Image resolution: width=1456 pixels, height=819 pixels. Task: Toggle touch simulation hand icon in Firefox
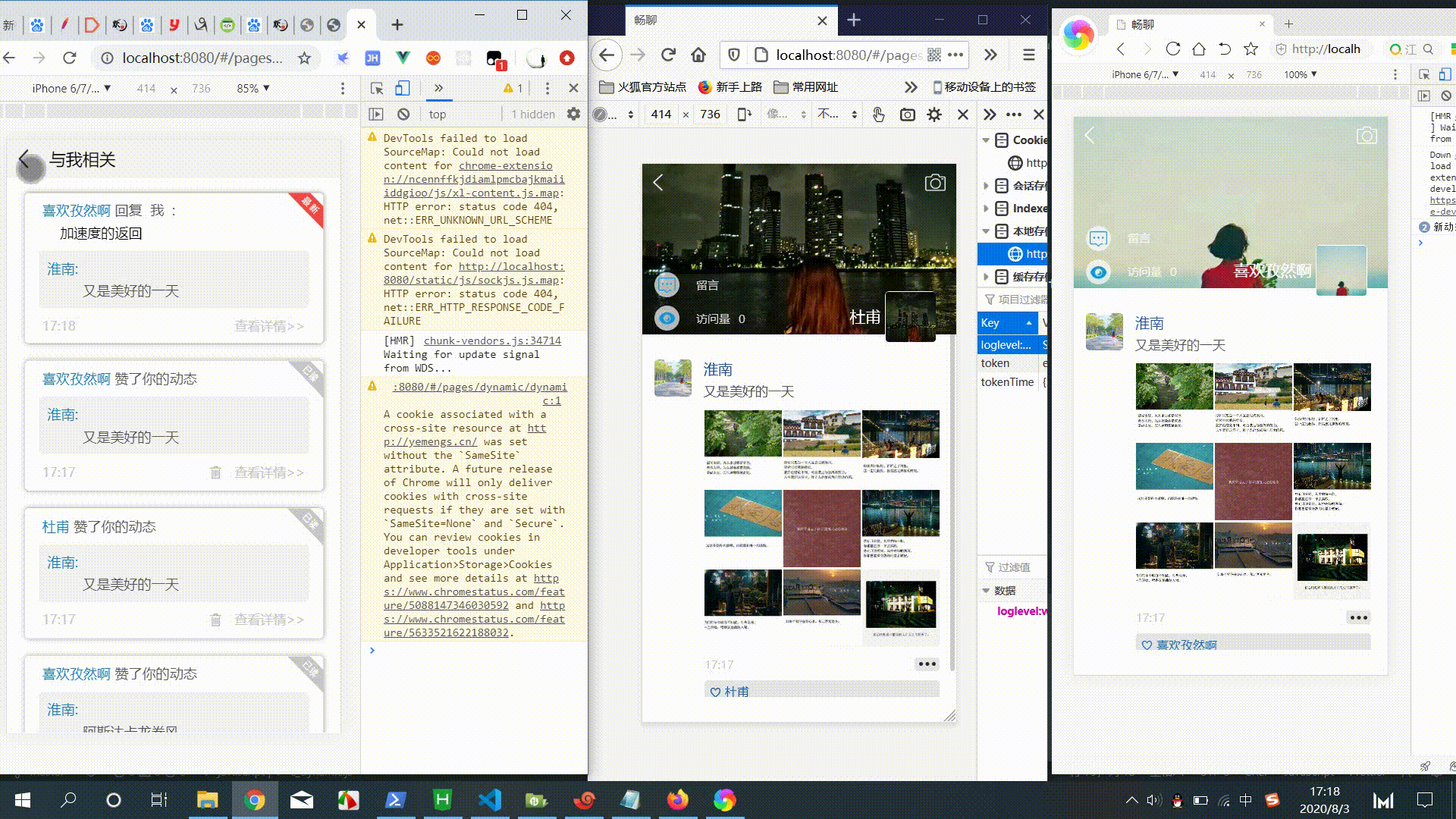878,115
